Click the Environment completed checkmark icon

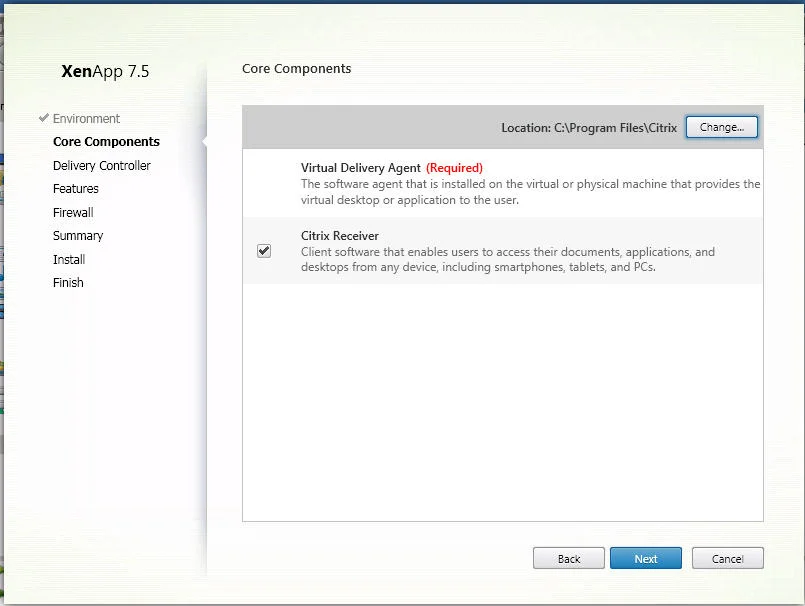click(44, 118)
